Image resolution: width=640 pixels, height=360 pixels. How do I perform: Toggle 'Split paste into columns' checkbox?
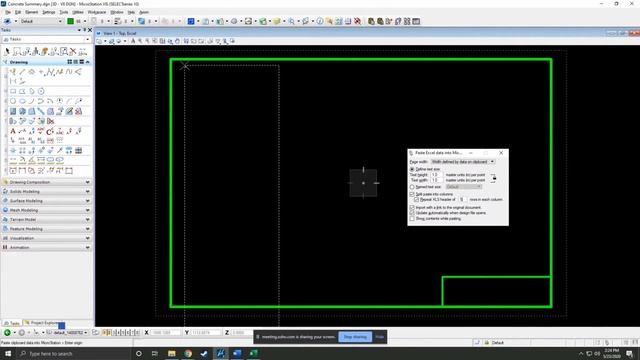pyautogui.click(x=412, y=194)
